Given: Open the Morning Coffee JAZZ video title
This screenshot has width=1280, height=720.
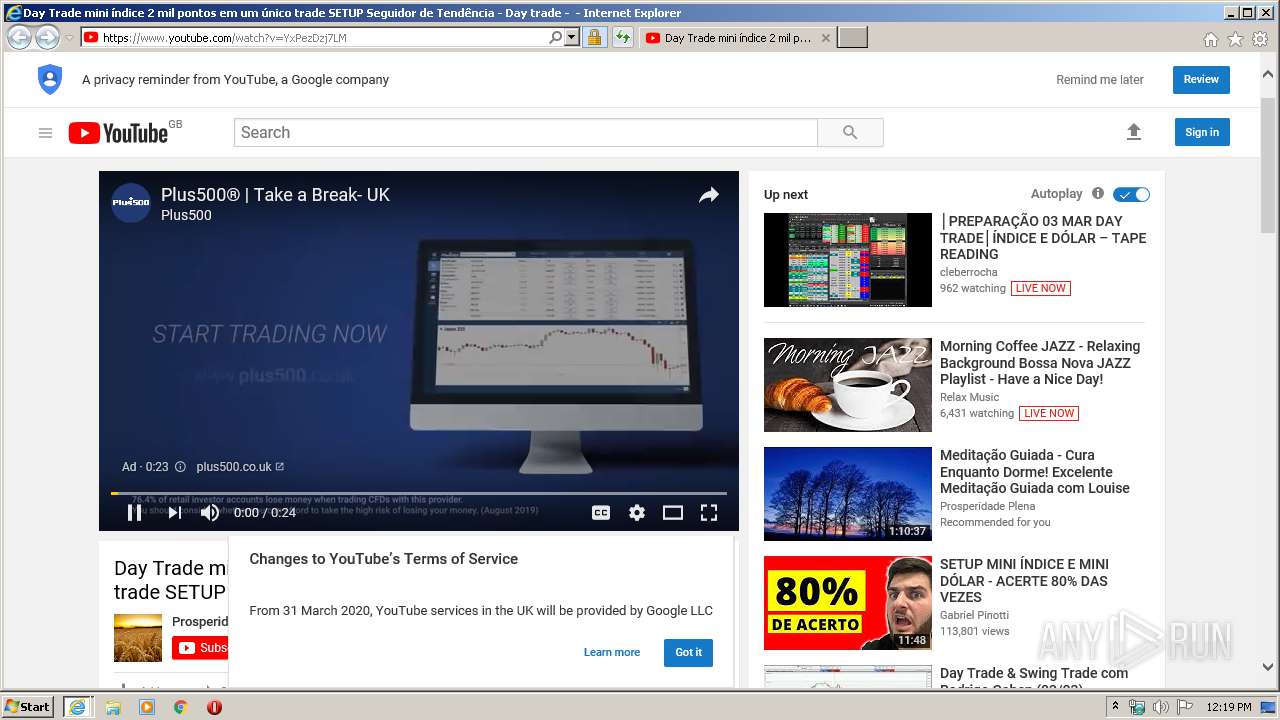Looking at the screenshot, I should (1040, 363).
